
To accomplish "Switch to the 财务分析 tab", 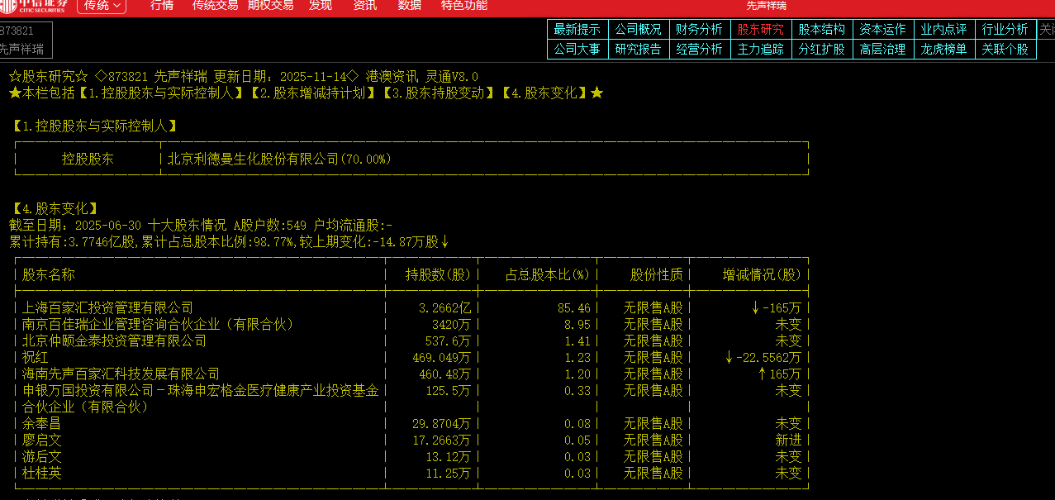I will click(700, 30).
